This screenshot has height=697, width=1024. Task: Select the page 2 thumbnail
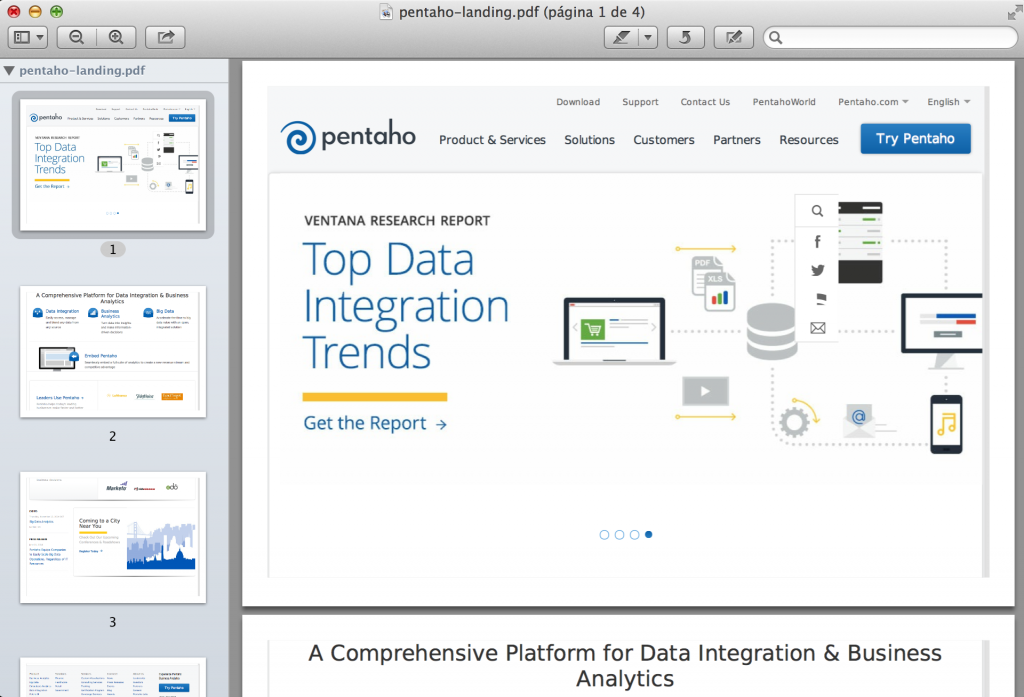113,351
